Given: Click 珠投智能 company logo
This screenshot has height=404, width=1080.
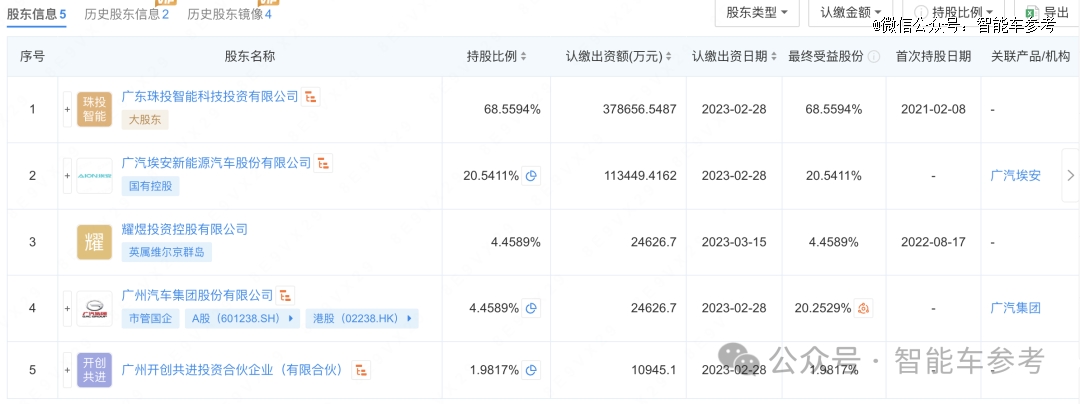Looking at the screenshot, I should click(94, 110).
